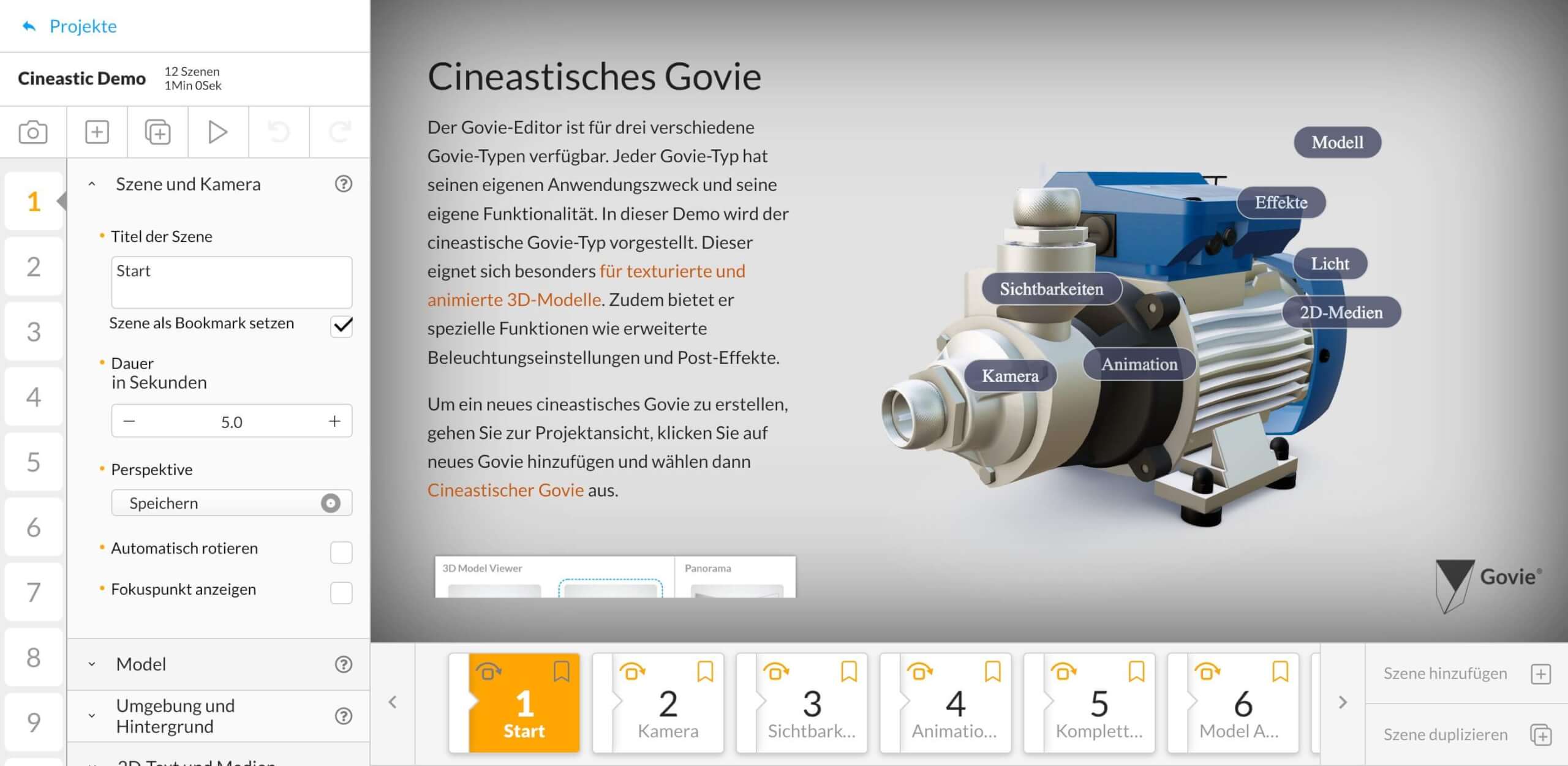1568x766 pixels.
Task: Click the duplicate scene toolbar icon
Action: (157, 132)
